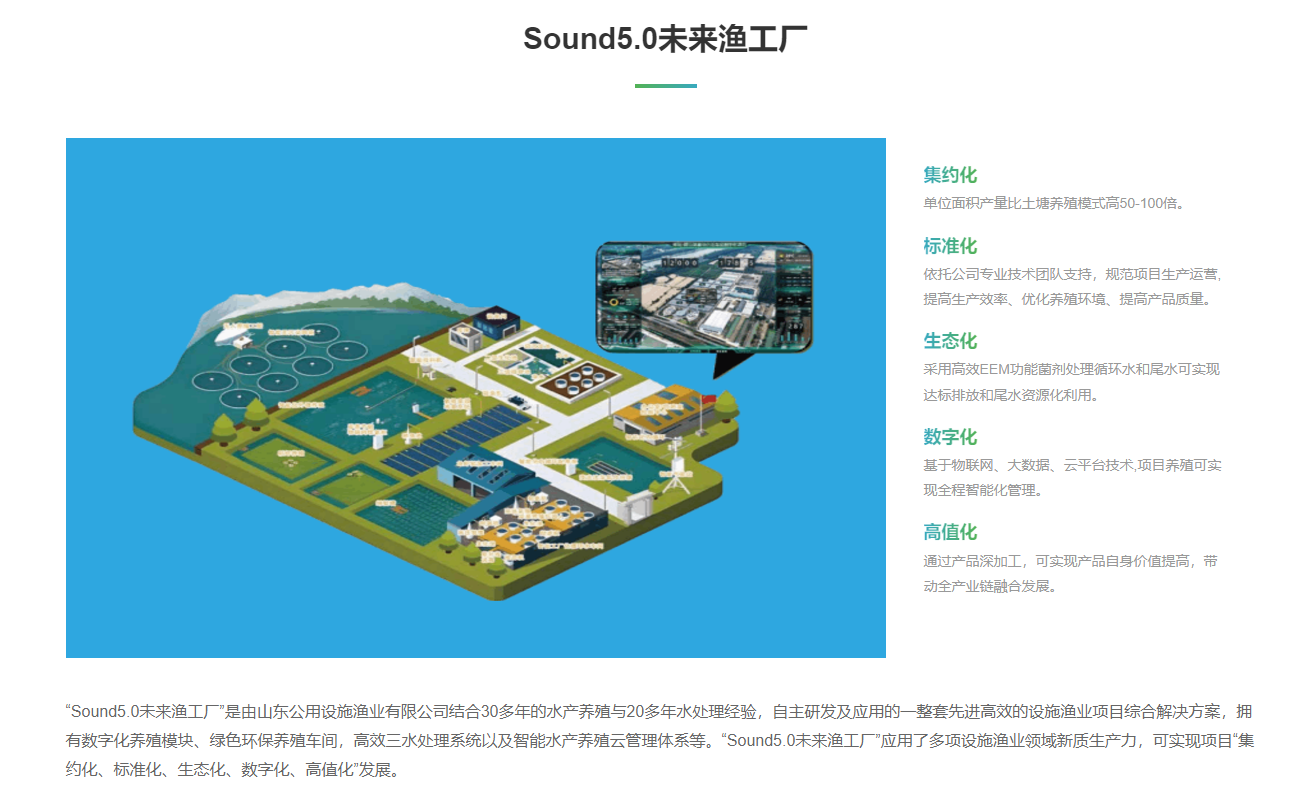This screenshot has height=792, width=1293.
Task: Click the dashboard screen popup in the illustration
Action: tap(703, 297)
